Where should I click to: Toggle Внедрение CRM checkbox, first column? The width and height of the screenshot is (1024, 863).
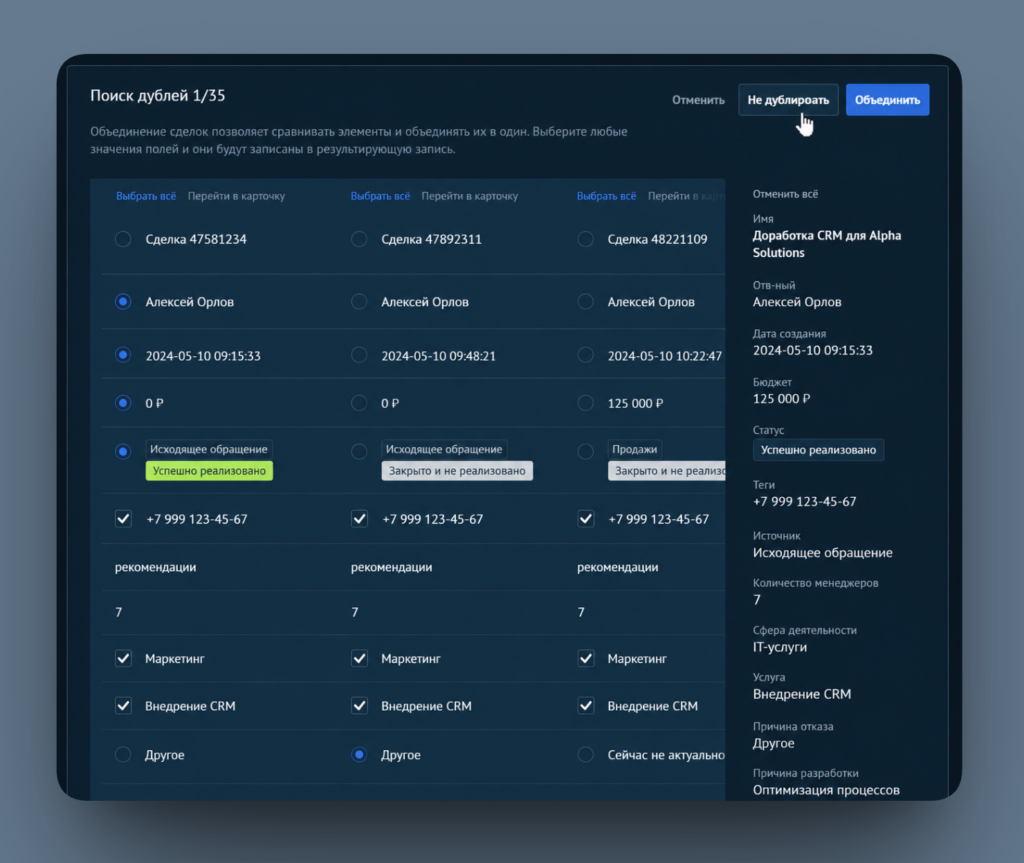123,706
